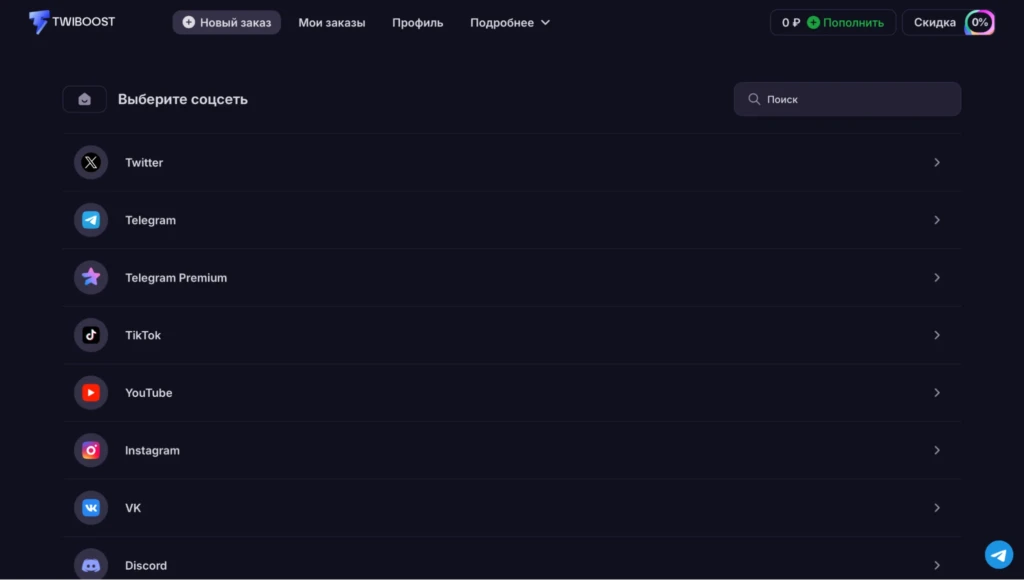Expand the Подробнее dropdown menu
This screenshot has height=580, width=1024.
[x=510, y=23]
